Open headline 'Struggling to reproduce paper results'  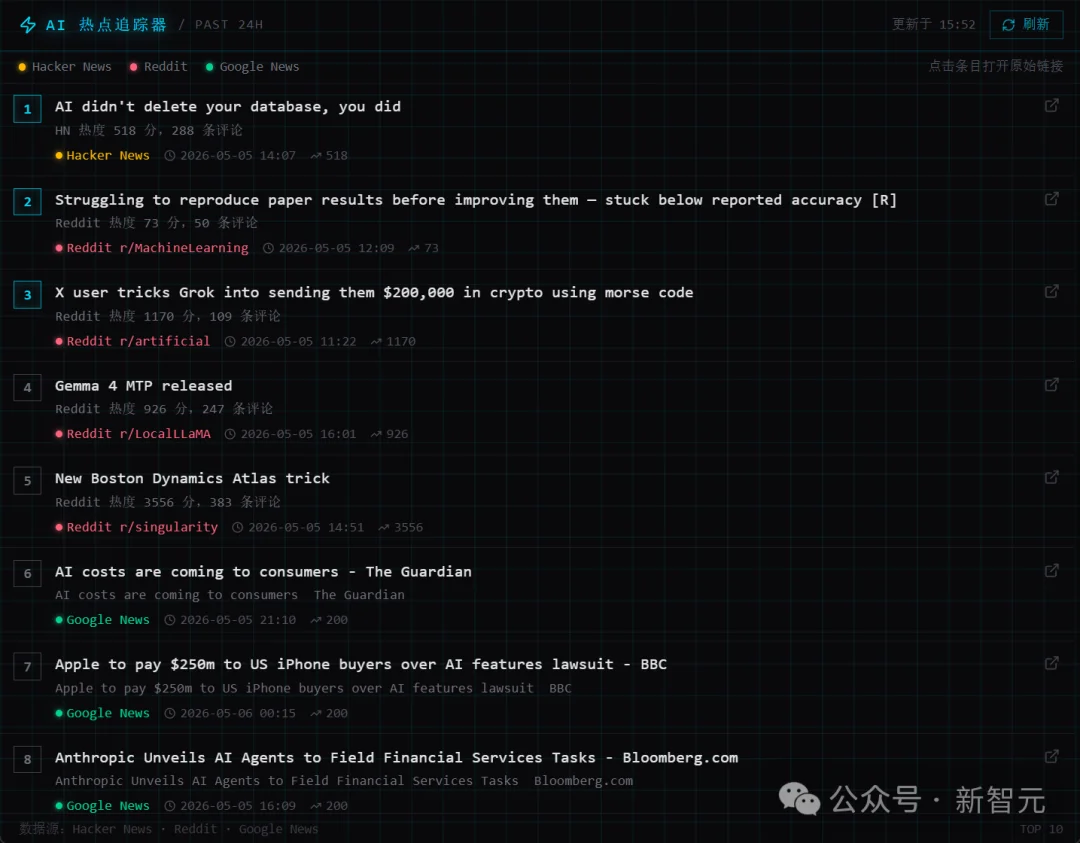point(476,200)
